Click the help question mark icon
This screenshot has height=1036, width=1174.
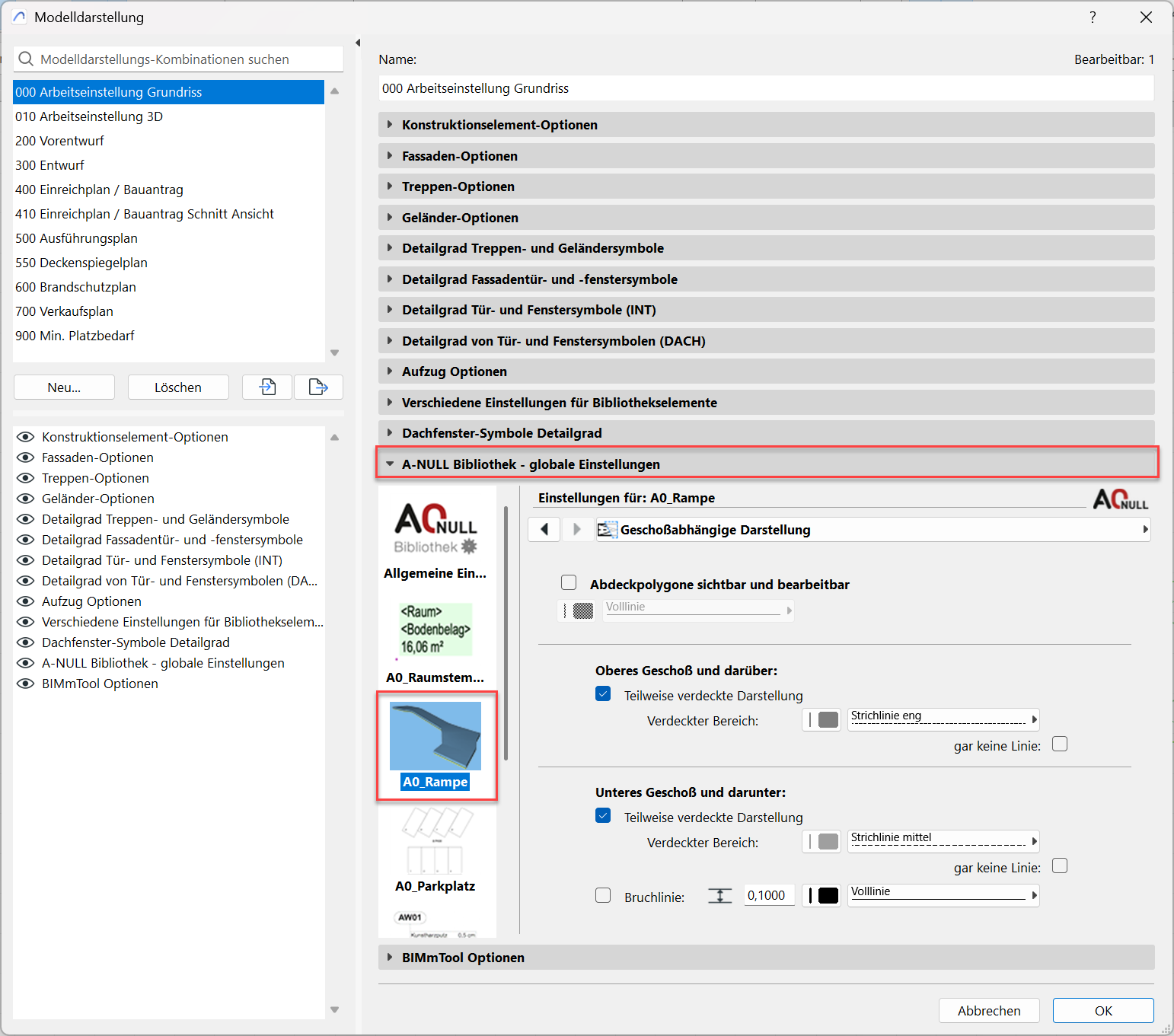1093,17
